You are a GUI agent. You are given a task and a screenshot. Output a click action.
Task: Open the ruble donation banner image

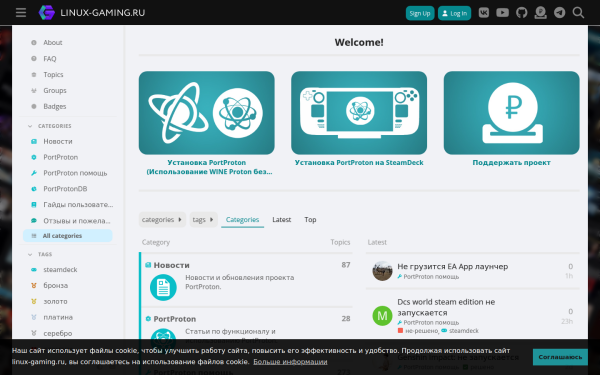512,113
